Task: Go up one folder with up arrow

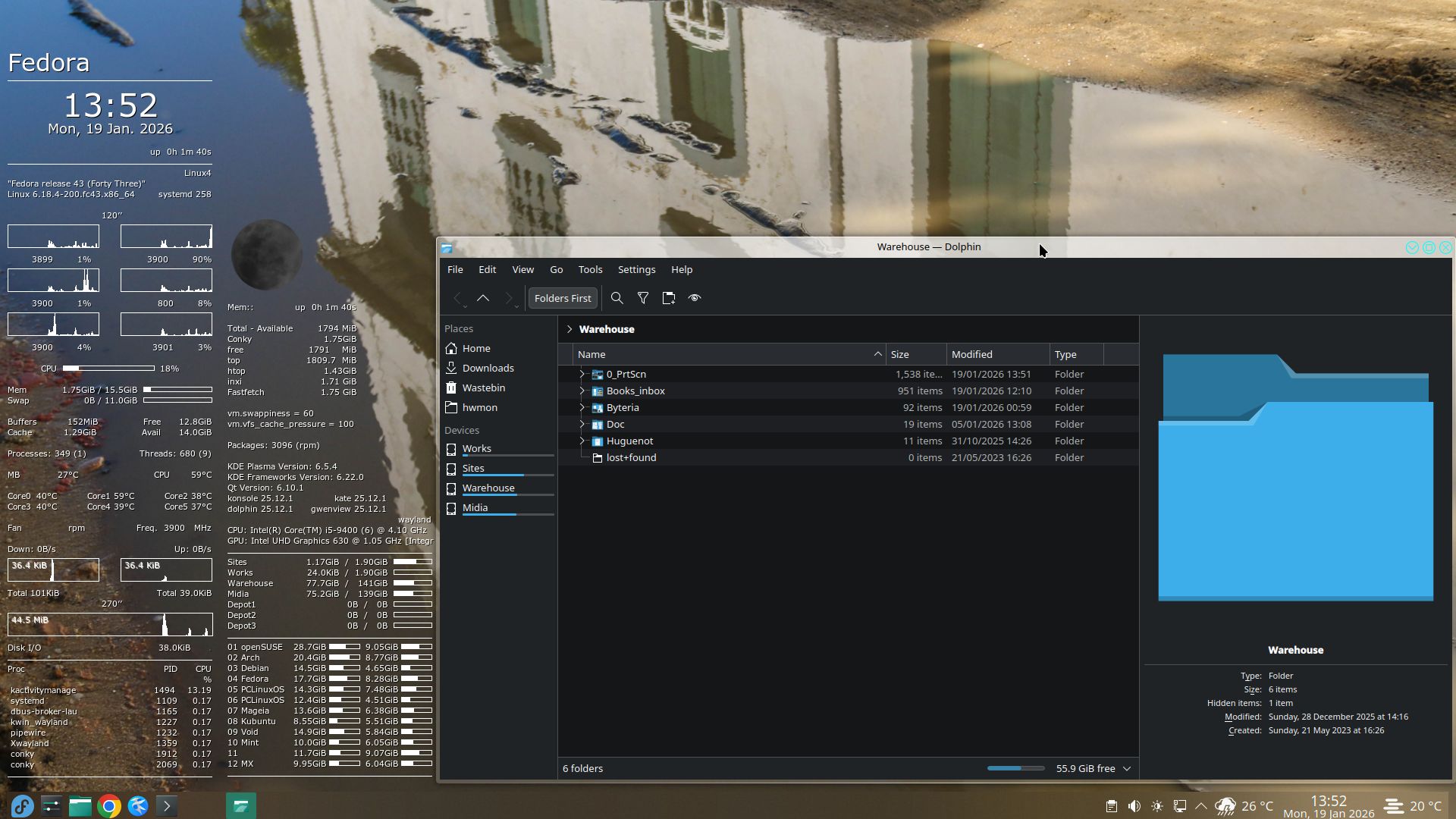Action: (x=483, y=298)
